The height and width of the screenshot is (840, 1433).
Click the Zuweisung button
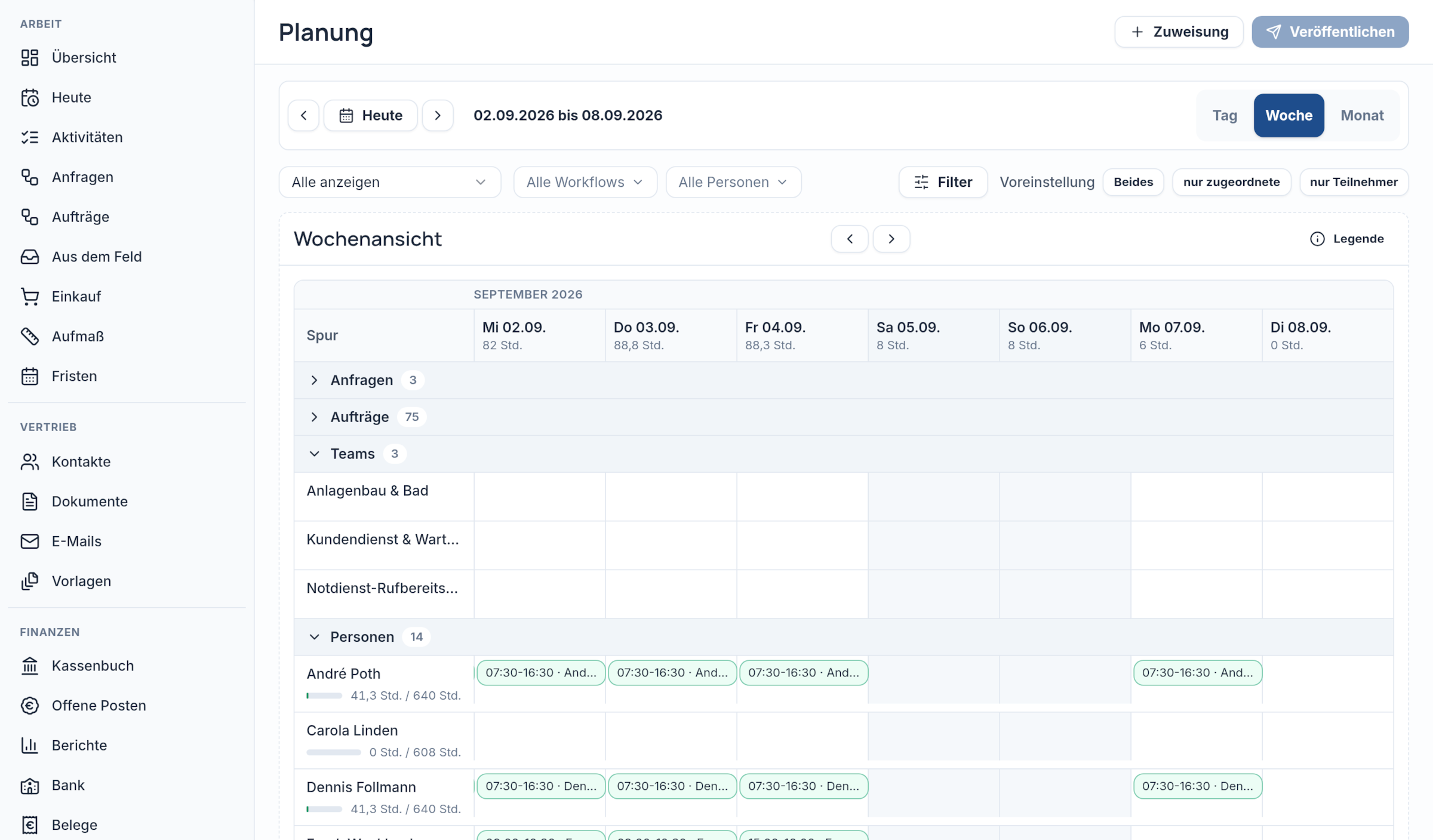pyautogui.click(x=1179, y=32)
